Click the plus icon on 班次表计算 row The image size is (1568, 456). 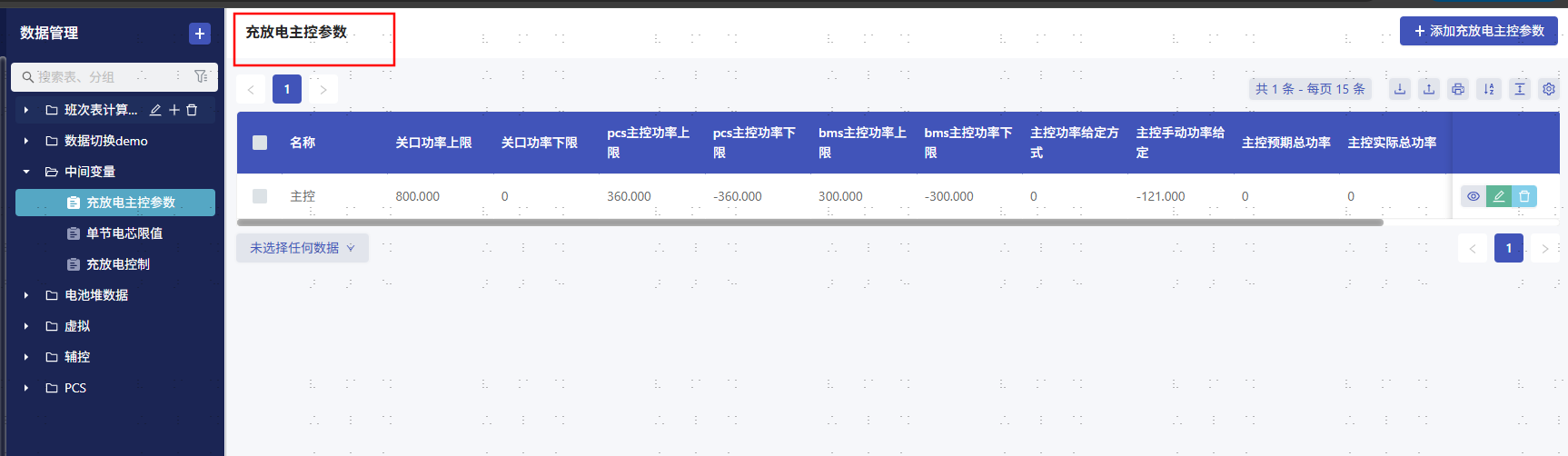click(174, 110)
